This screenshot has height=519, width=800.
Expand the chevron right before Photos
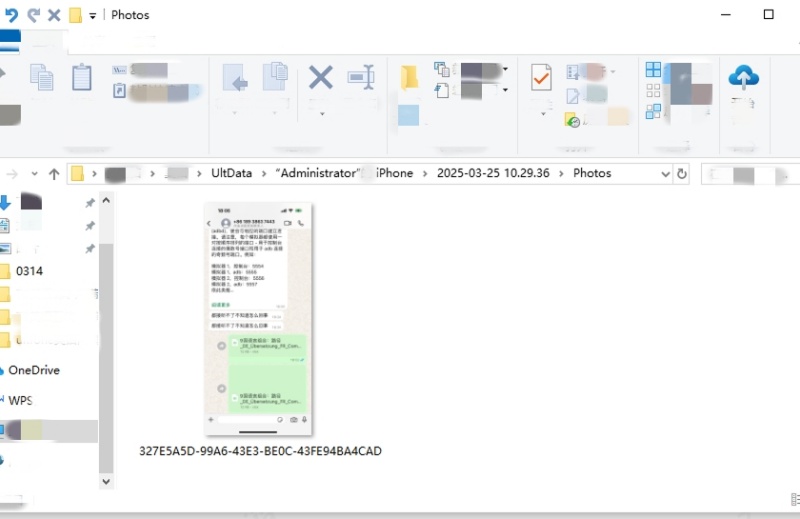561,174
